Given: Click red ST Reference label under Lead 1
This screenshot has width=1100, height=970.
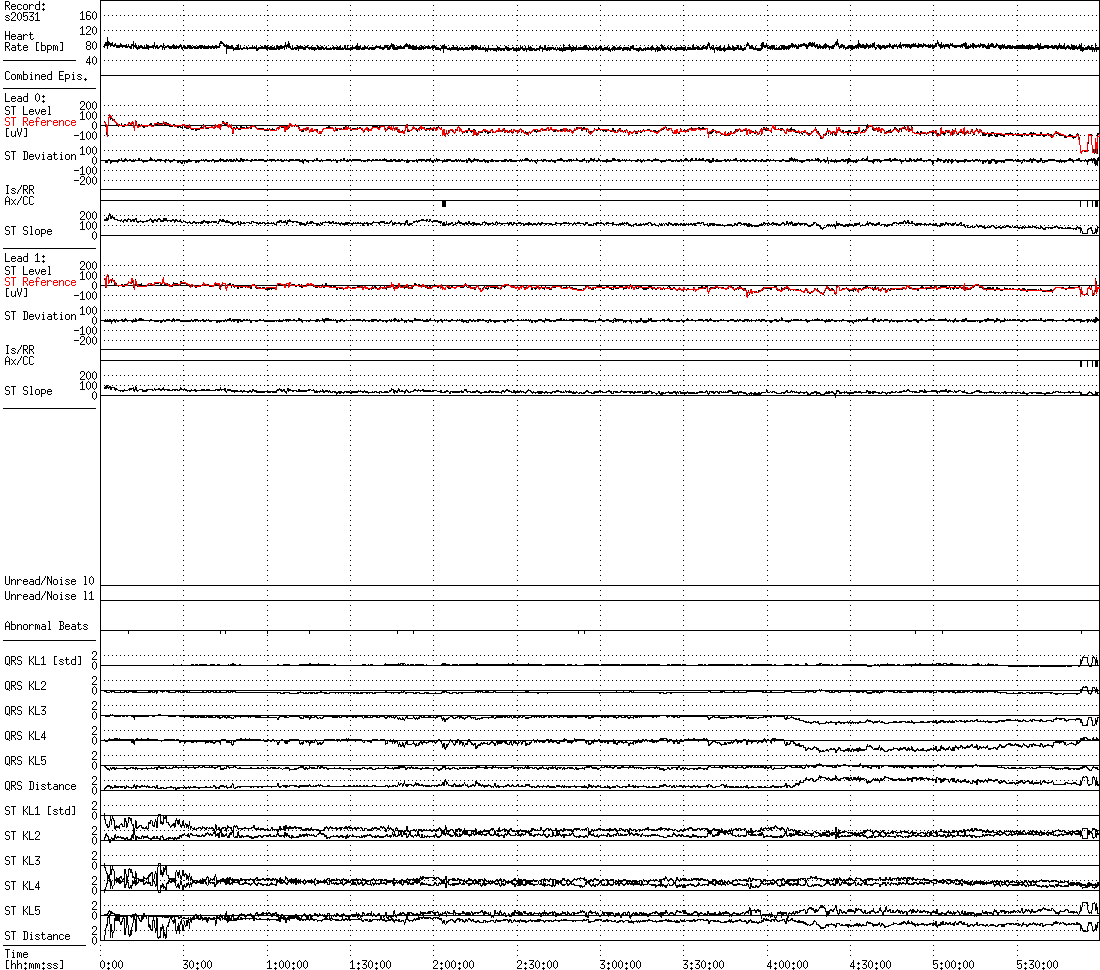Looking at the screenshot, I should (x=40, y=282).
